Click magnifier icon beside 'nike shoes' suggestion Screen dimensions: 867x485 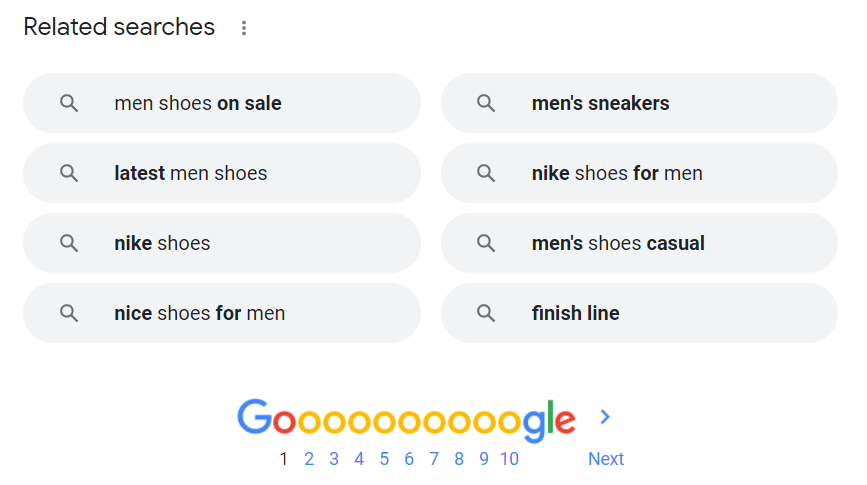tap(69, 243)
